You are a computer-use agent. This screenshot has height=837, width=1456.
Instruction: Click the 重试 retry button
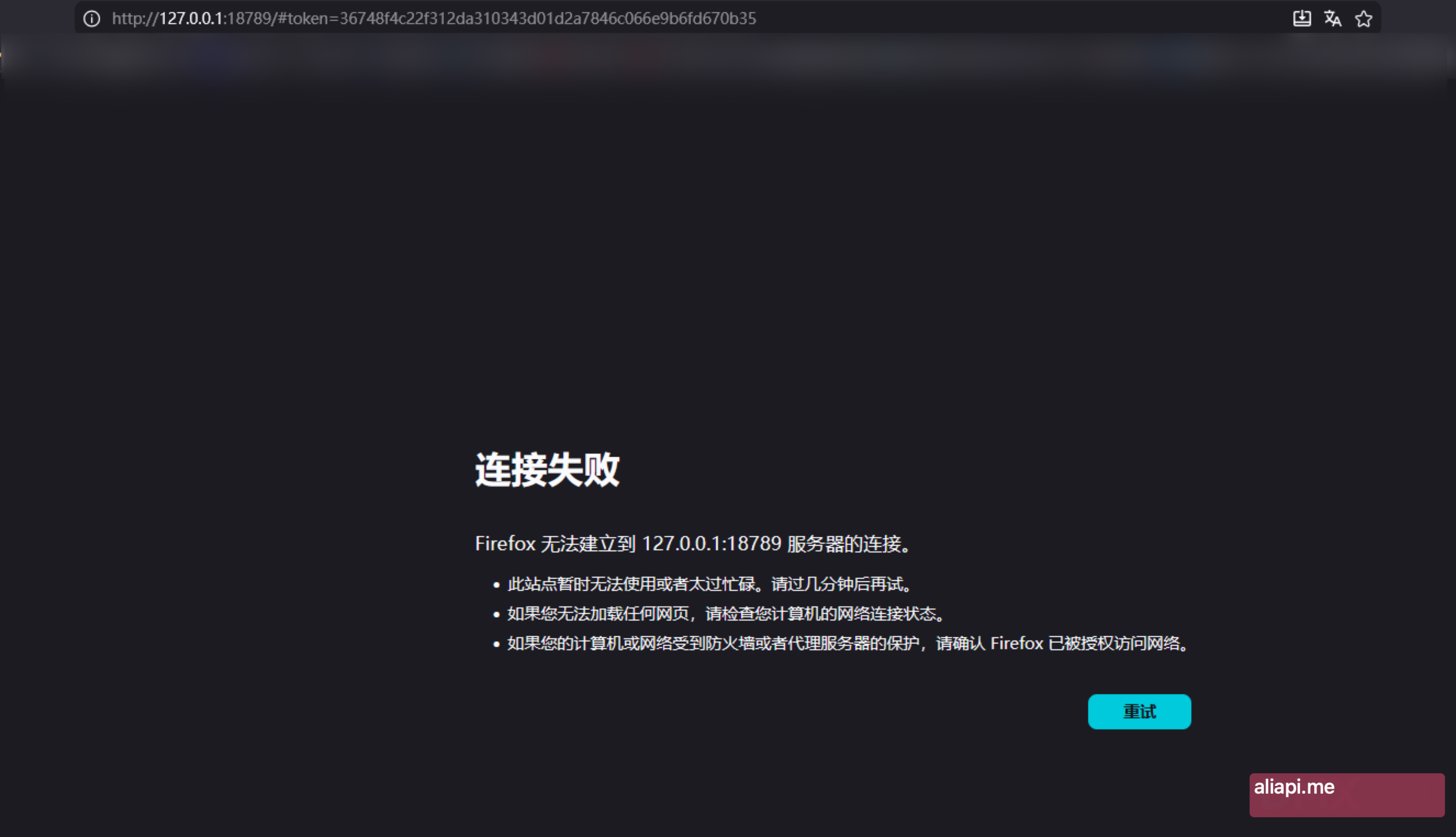(x=1139, y=712)
